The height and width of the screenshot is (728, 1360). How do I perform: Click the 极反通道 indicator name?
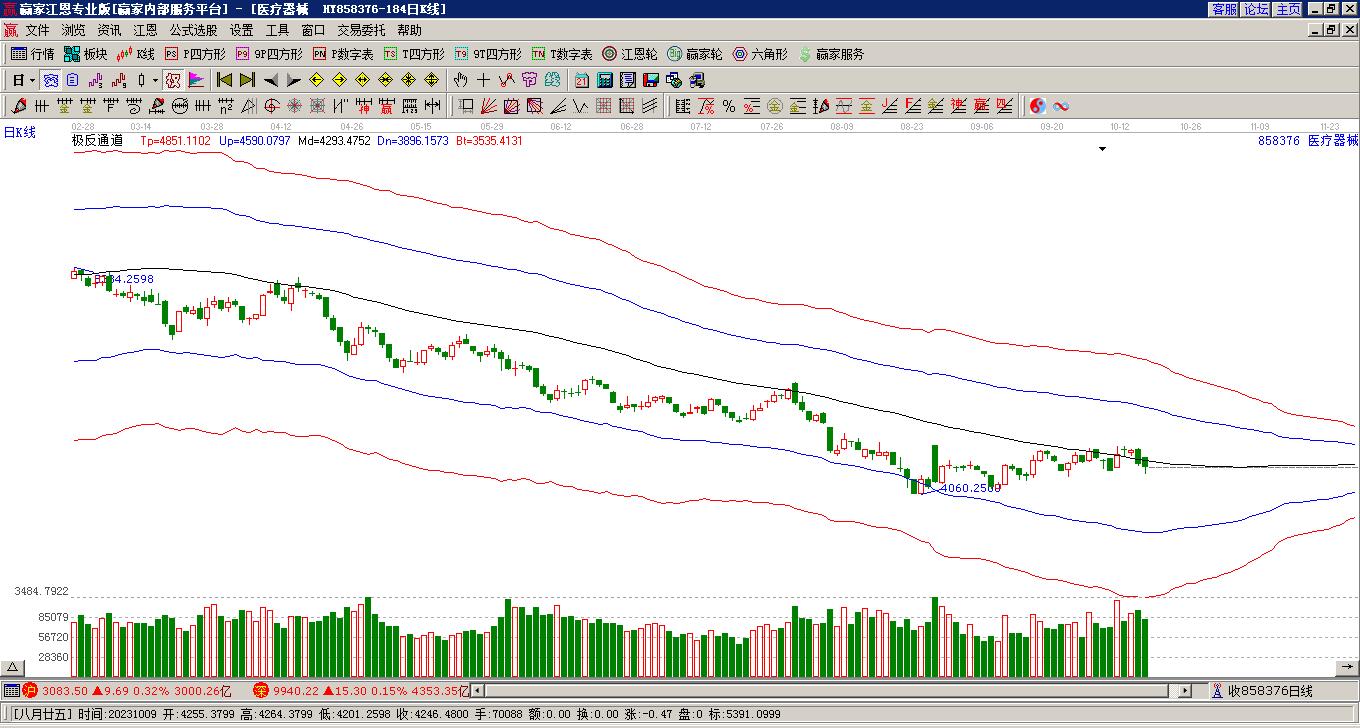(x=97, y=141)
